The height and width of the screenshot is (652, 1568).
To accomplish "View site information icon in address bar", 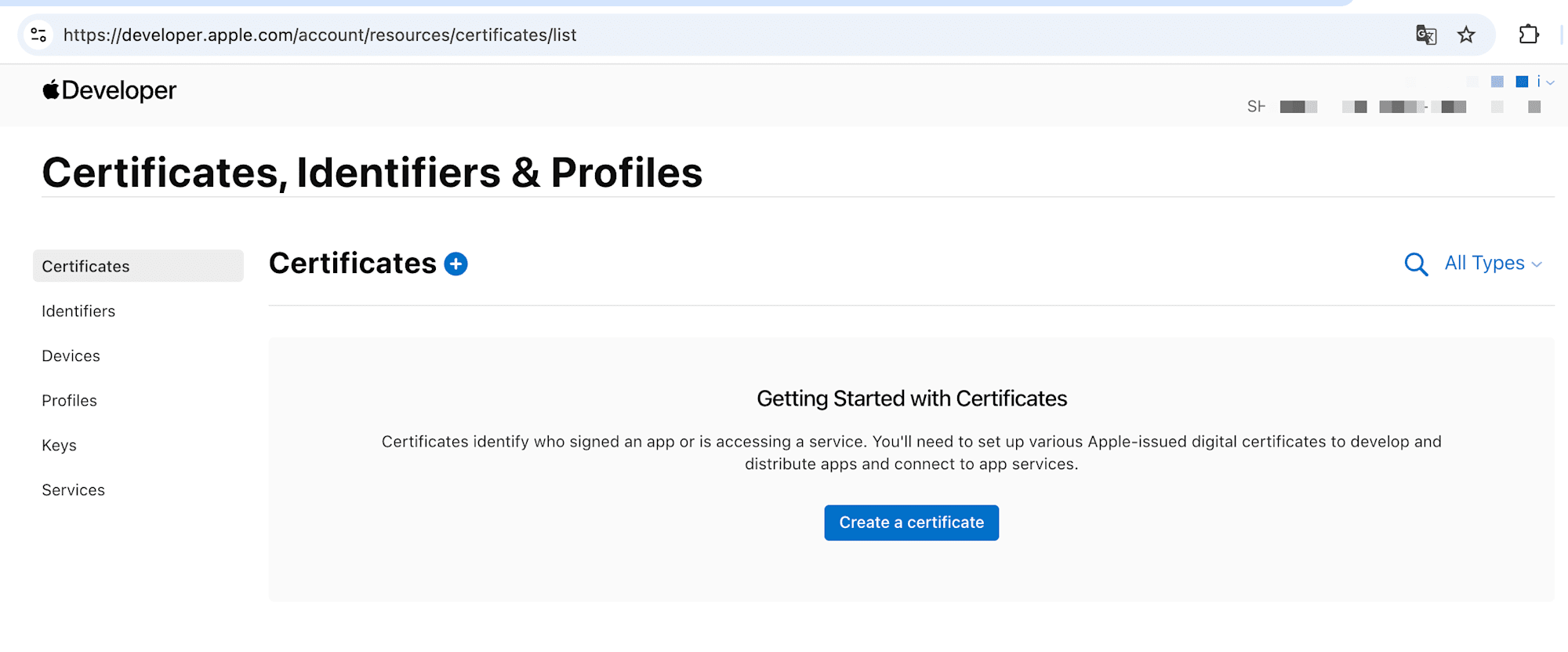I will [38, 35].
